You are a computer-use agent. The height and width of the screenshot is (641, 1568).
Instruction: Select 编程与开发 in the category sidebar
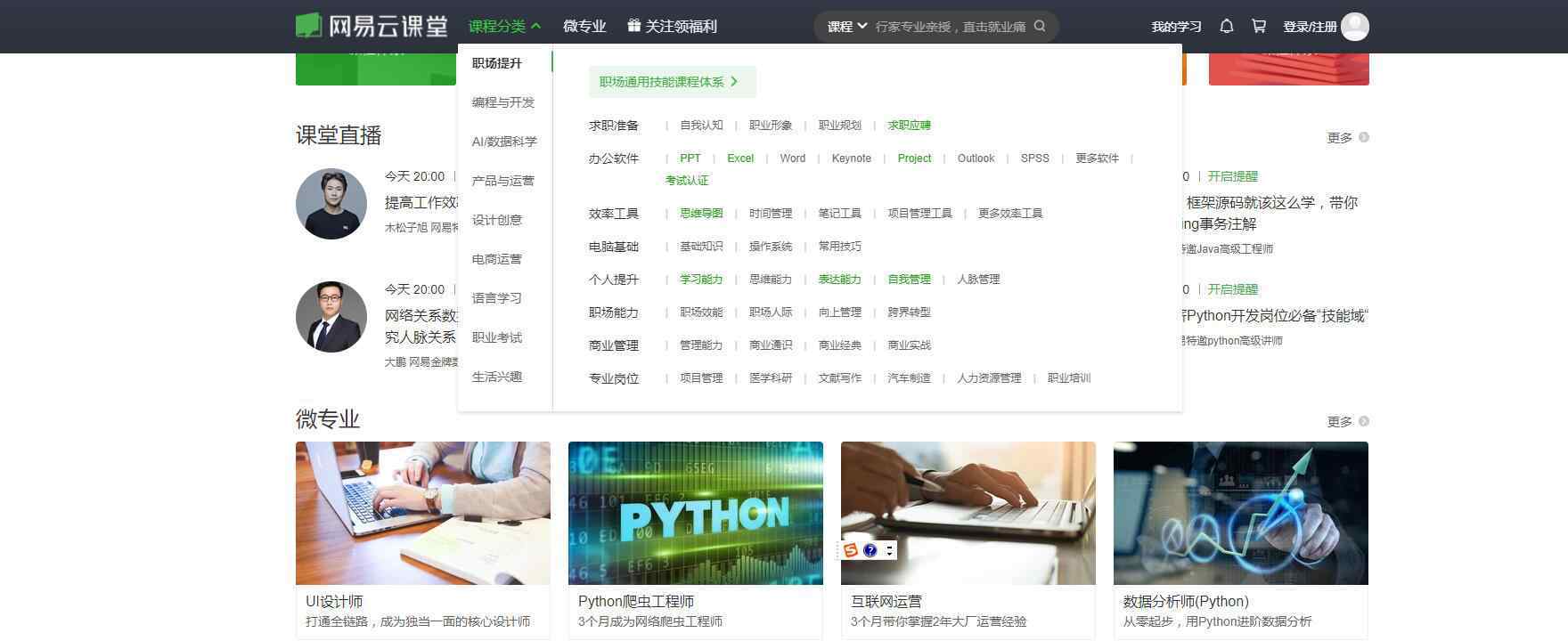502,102
